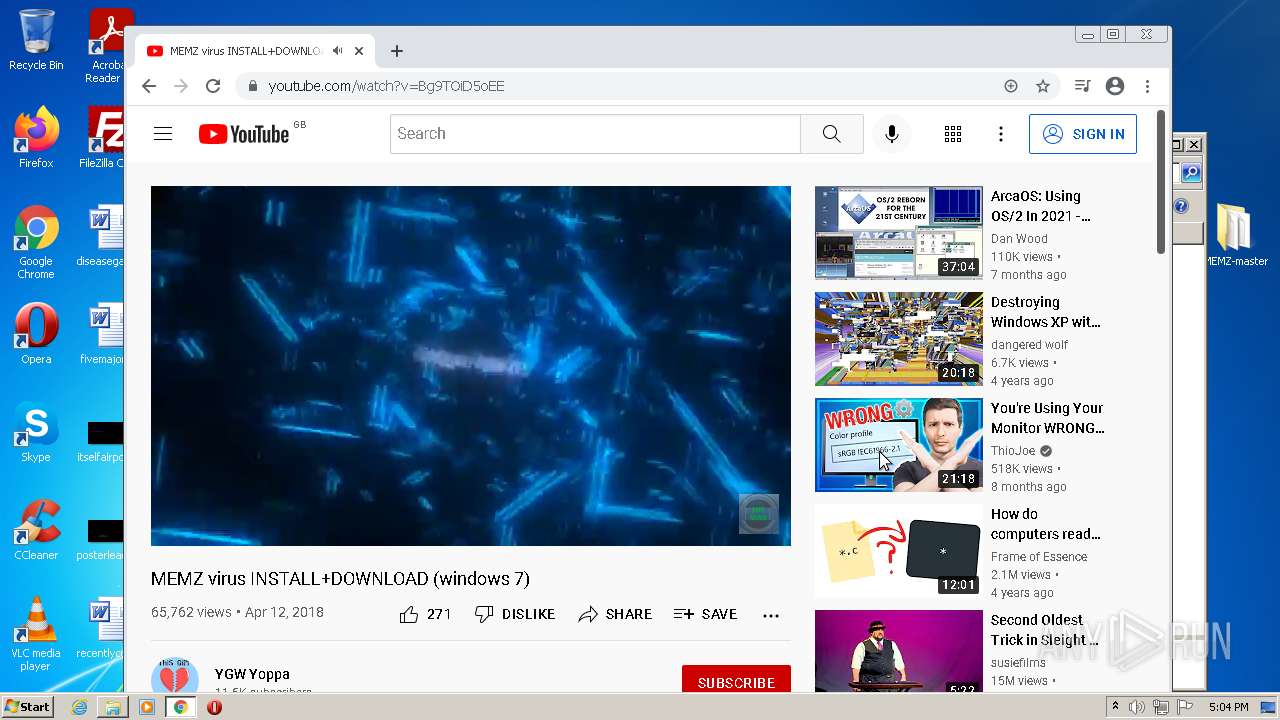
Task: Open a new Chrome tab
Action: click(397, 51)
